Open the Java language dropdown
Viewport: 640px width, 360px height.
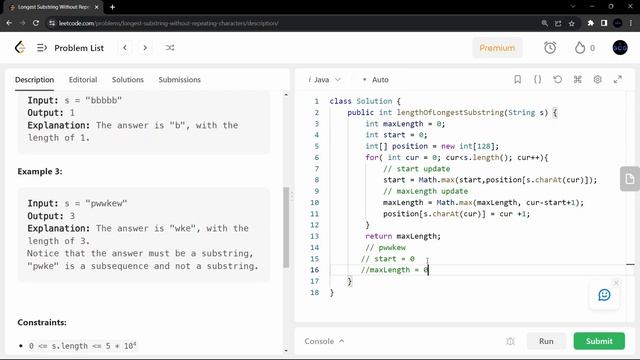[x=324, y=80]
